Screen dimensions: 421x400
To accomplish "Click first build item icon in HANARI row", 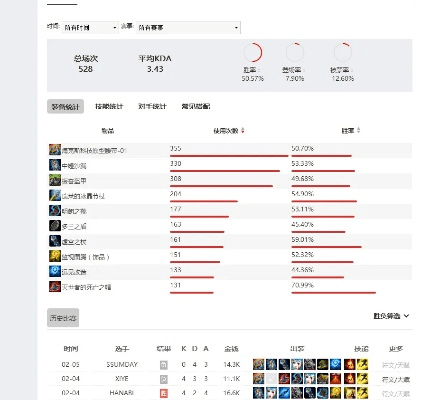I will (x=258, y=393).
